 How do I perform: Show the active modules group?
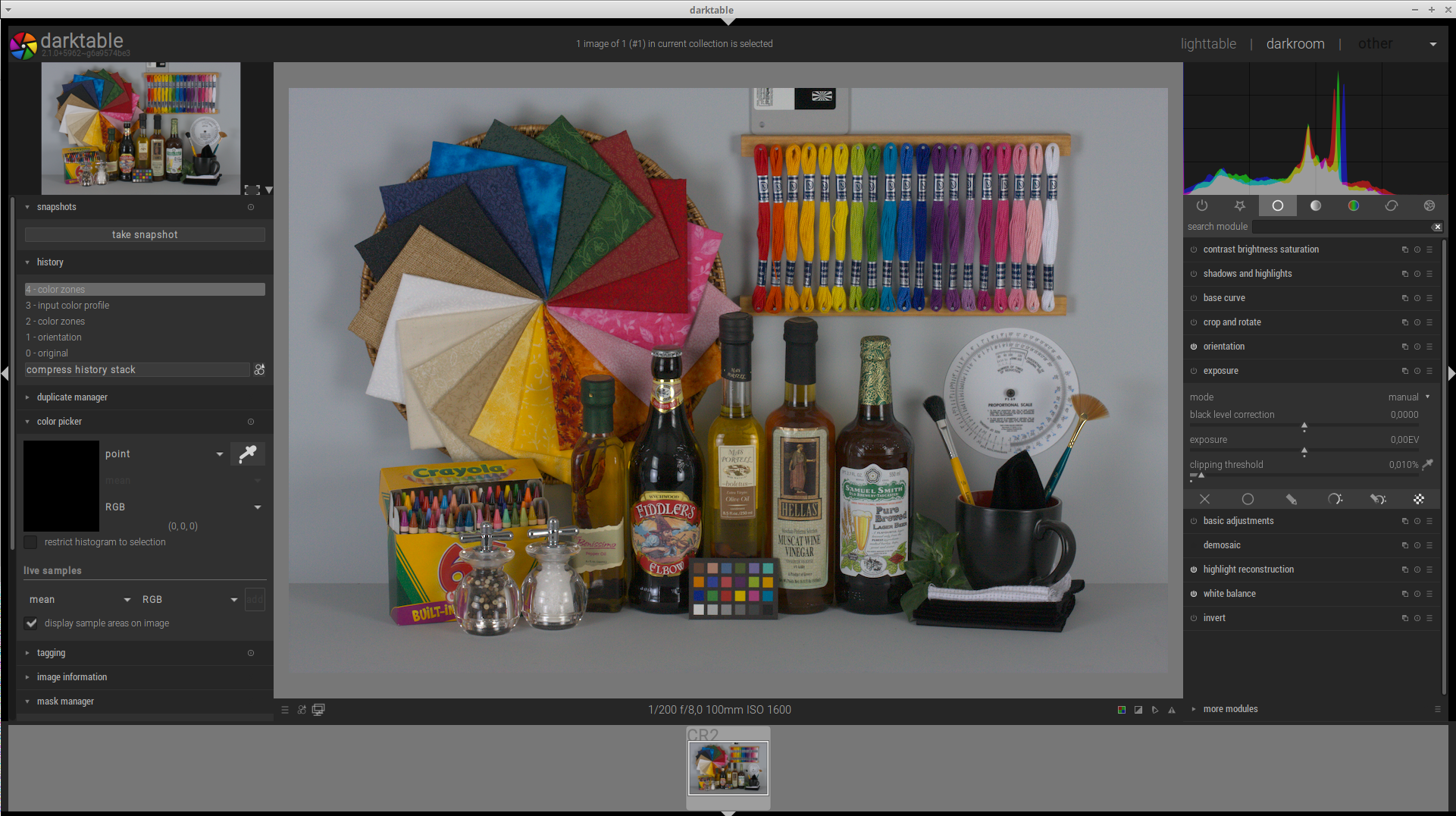tap(1202, 206)
